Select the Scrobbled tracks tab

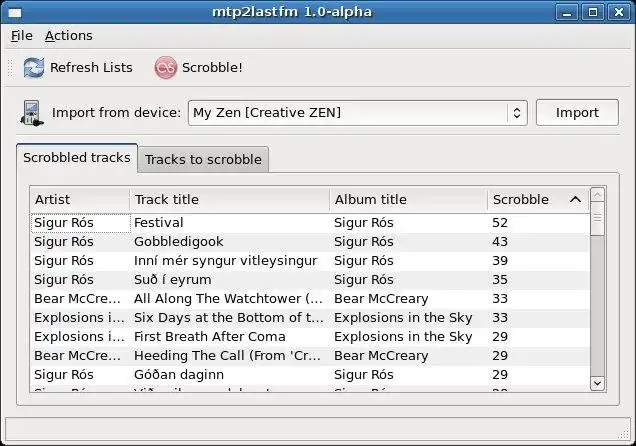click(x=77, y=158)
